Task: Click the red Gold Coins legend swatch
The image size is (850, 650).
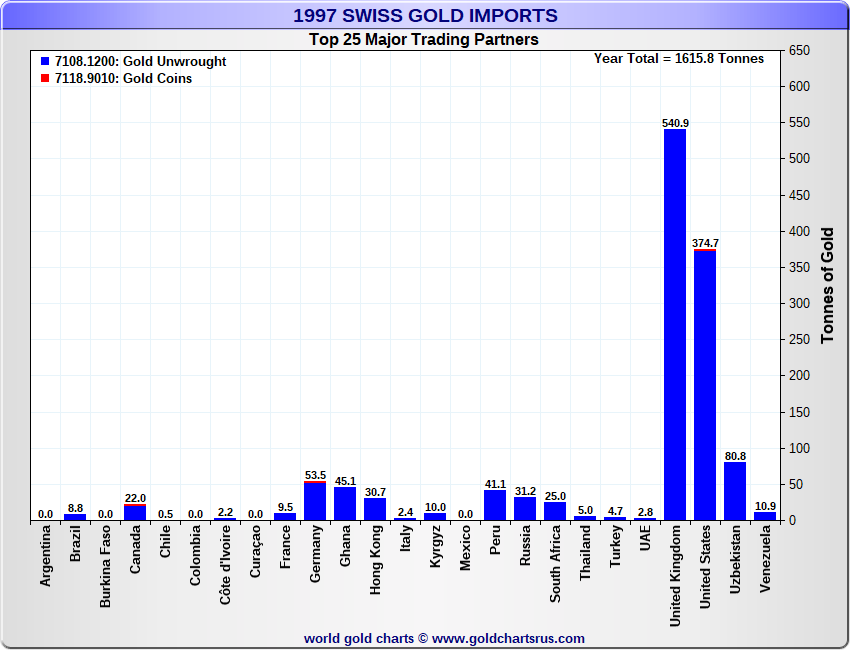Action: click(x=45, y=79)
